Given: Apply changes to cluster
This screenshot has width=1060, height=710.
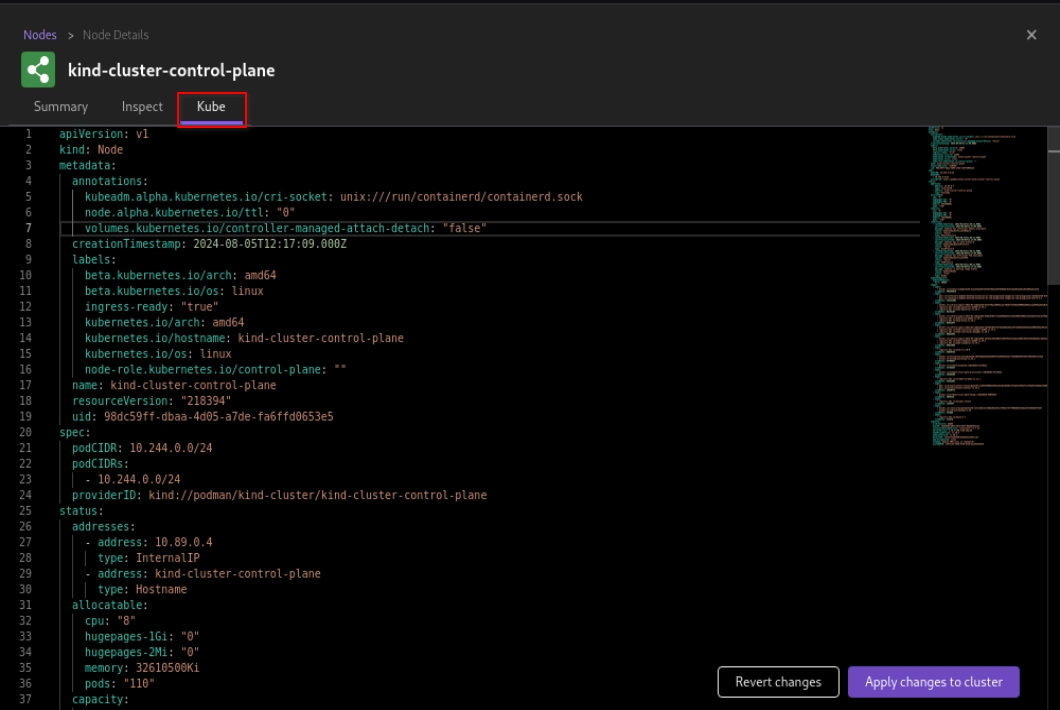Looking at the screenshot, I should coord(933,682).
